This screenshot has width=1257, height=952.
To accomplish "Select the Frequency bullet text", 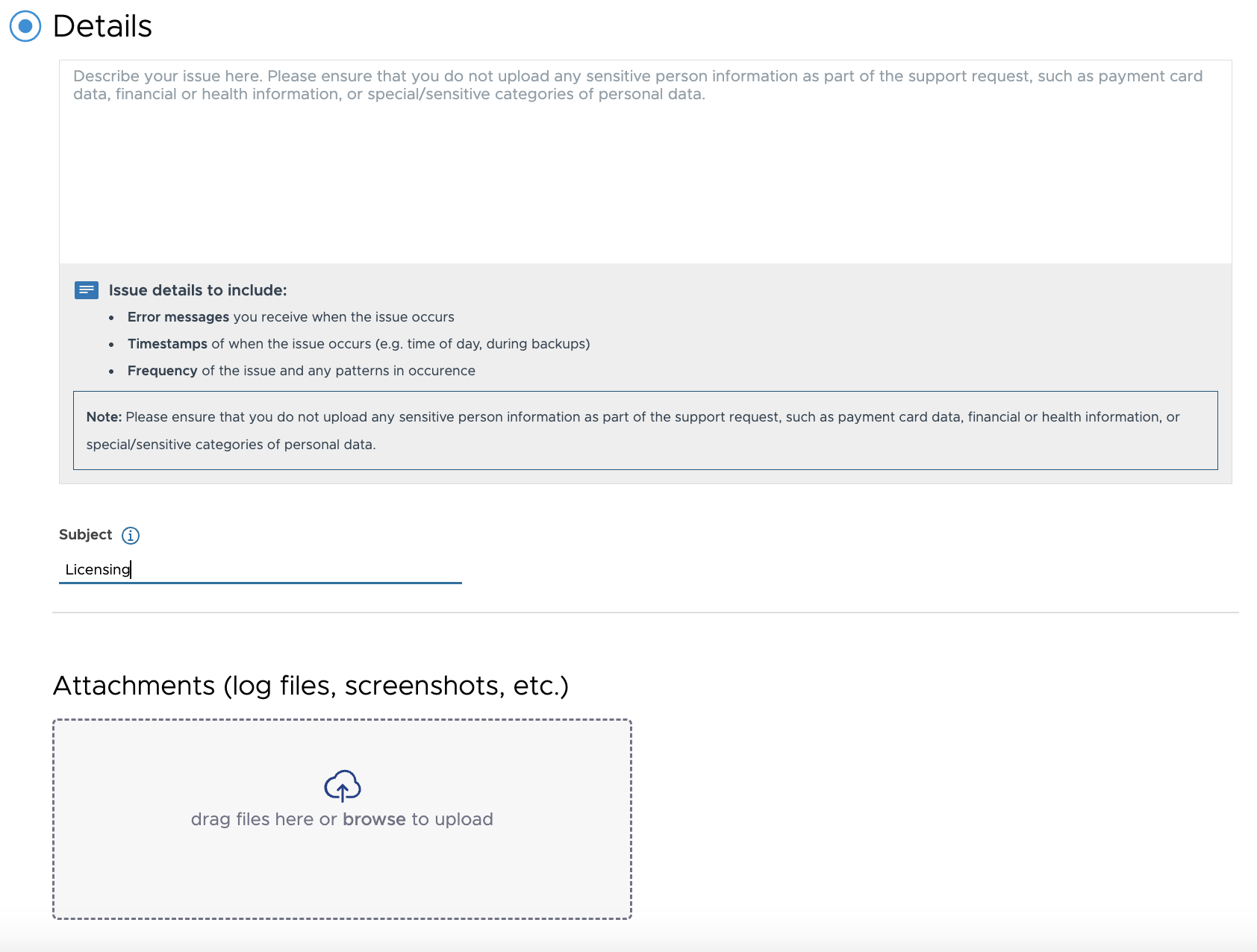I will [x=162, y=371].
